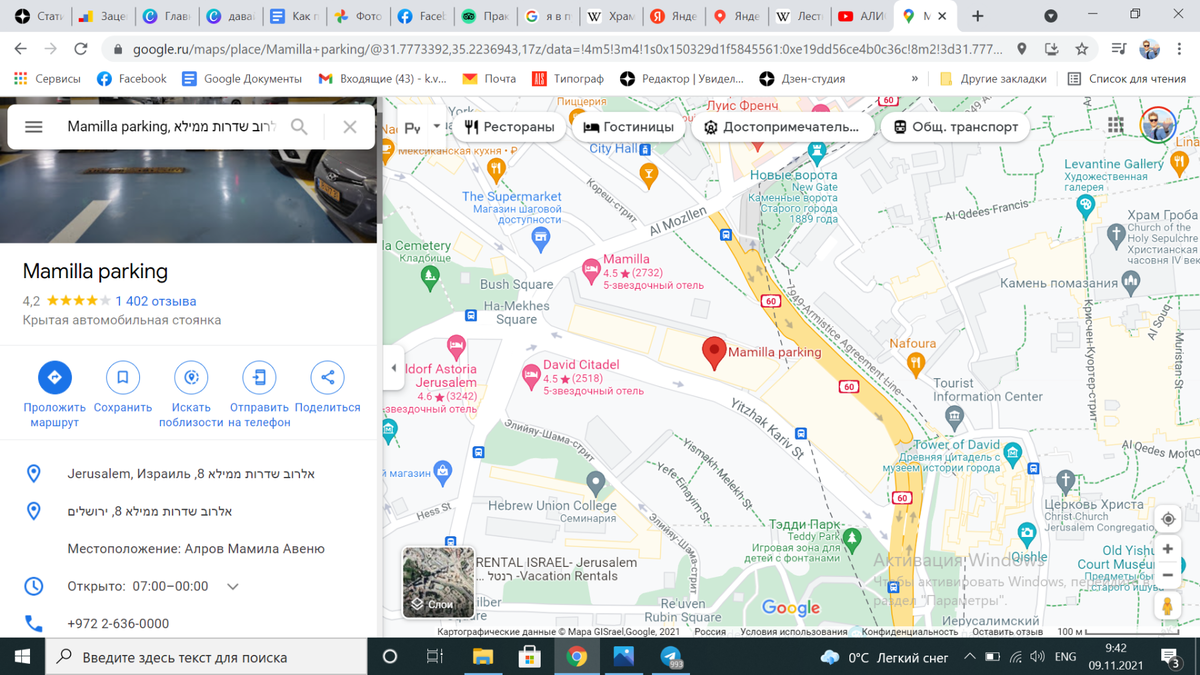Click the Street View pegman icon
Screen dimensions: 1200x675
(x=1167, y=607)
